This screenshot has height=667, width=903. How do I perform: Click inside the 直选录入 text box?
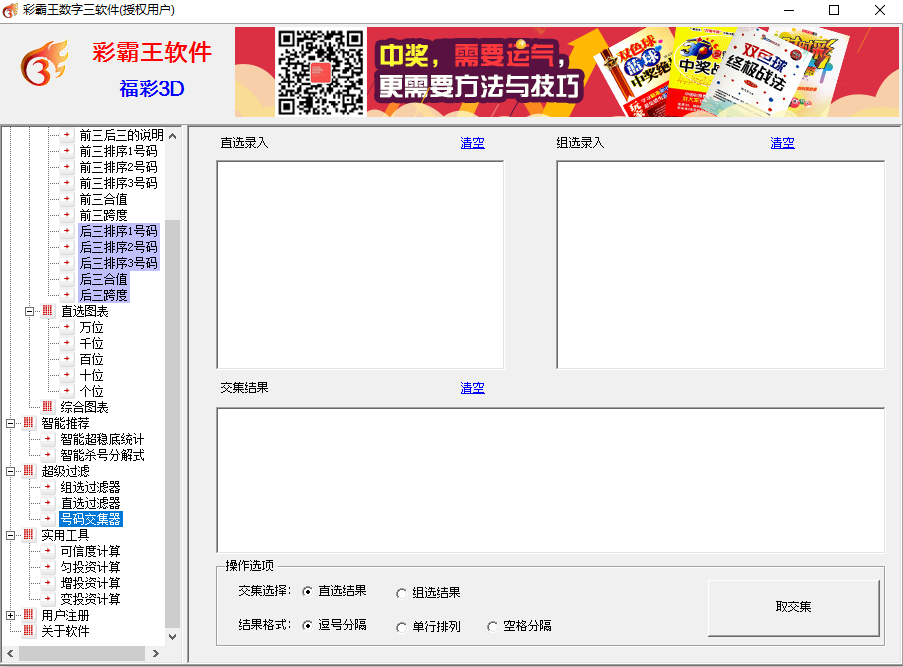point(360,265)
